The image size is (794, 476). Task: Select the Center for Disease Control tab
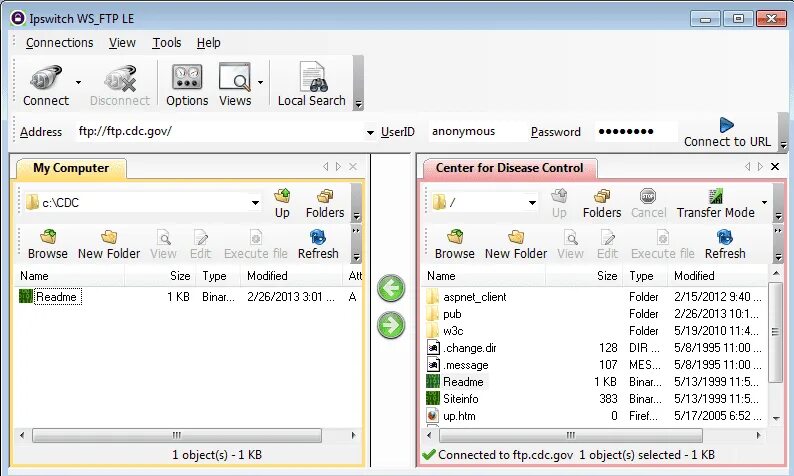[509, 168]
